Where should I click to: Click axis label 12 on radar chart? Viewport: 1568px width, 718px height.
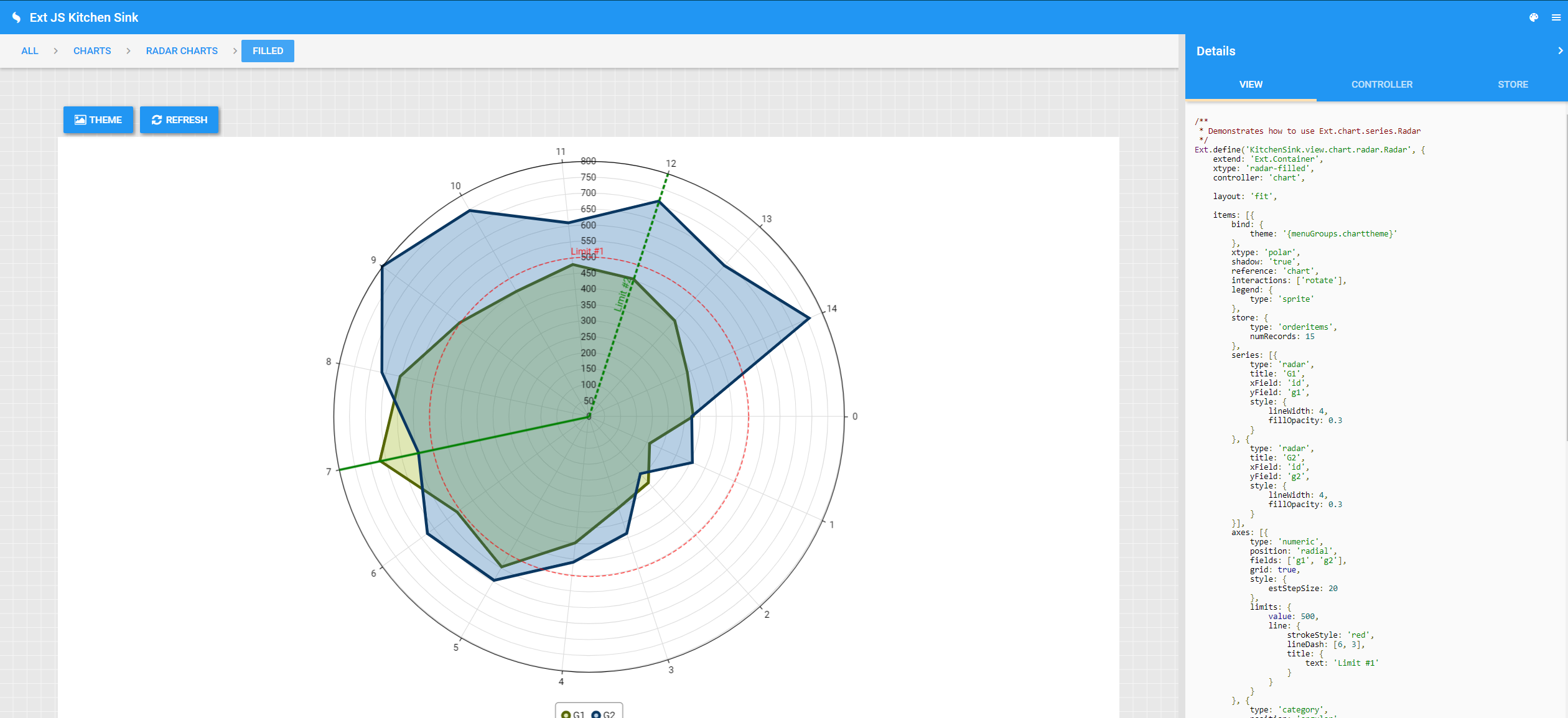click(x=671, y=164)
